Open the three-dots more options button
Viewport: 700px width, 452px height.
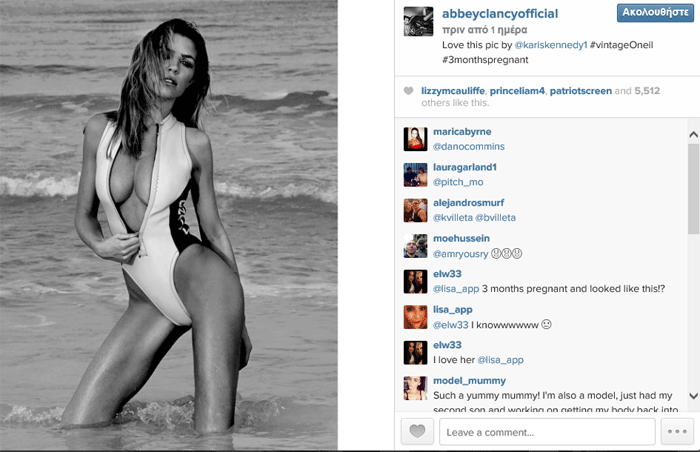coord(677,431)
